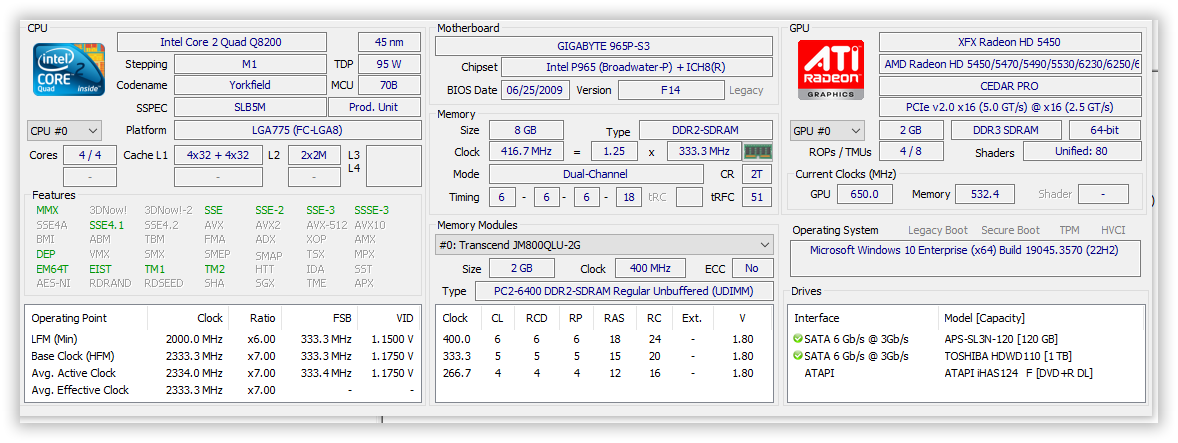This screenshot has height=443, width=1178.
Task: Click the 06/25/2009 BIOS date field
Action: point(535,90)
